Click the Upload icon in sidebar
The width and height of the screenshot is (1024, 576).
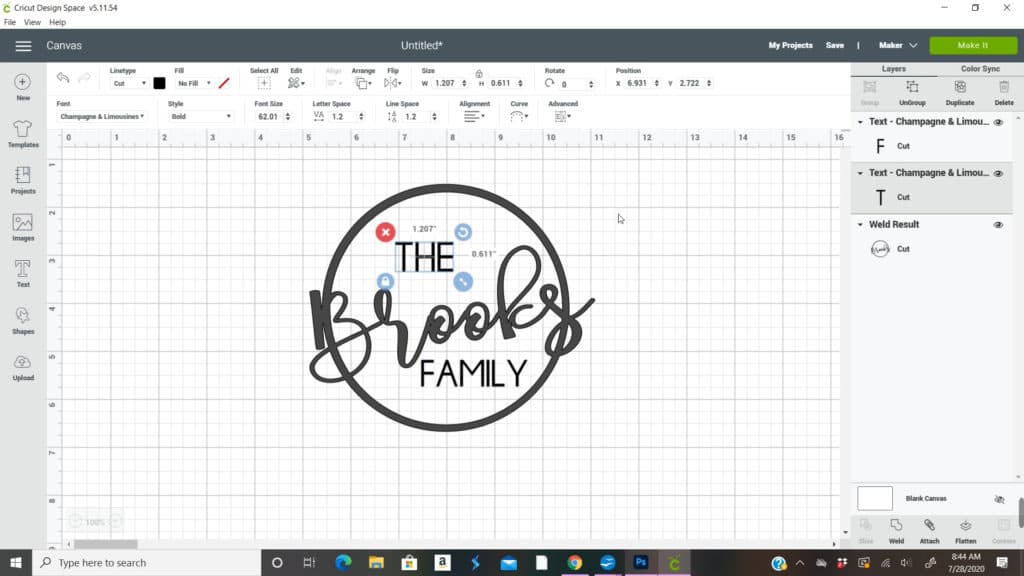[x=22, y=366]
